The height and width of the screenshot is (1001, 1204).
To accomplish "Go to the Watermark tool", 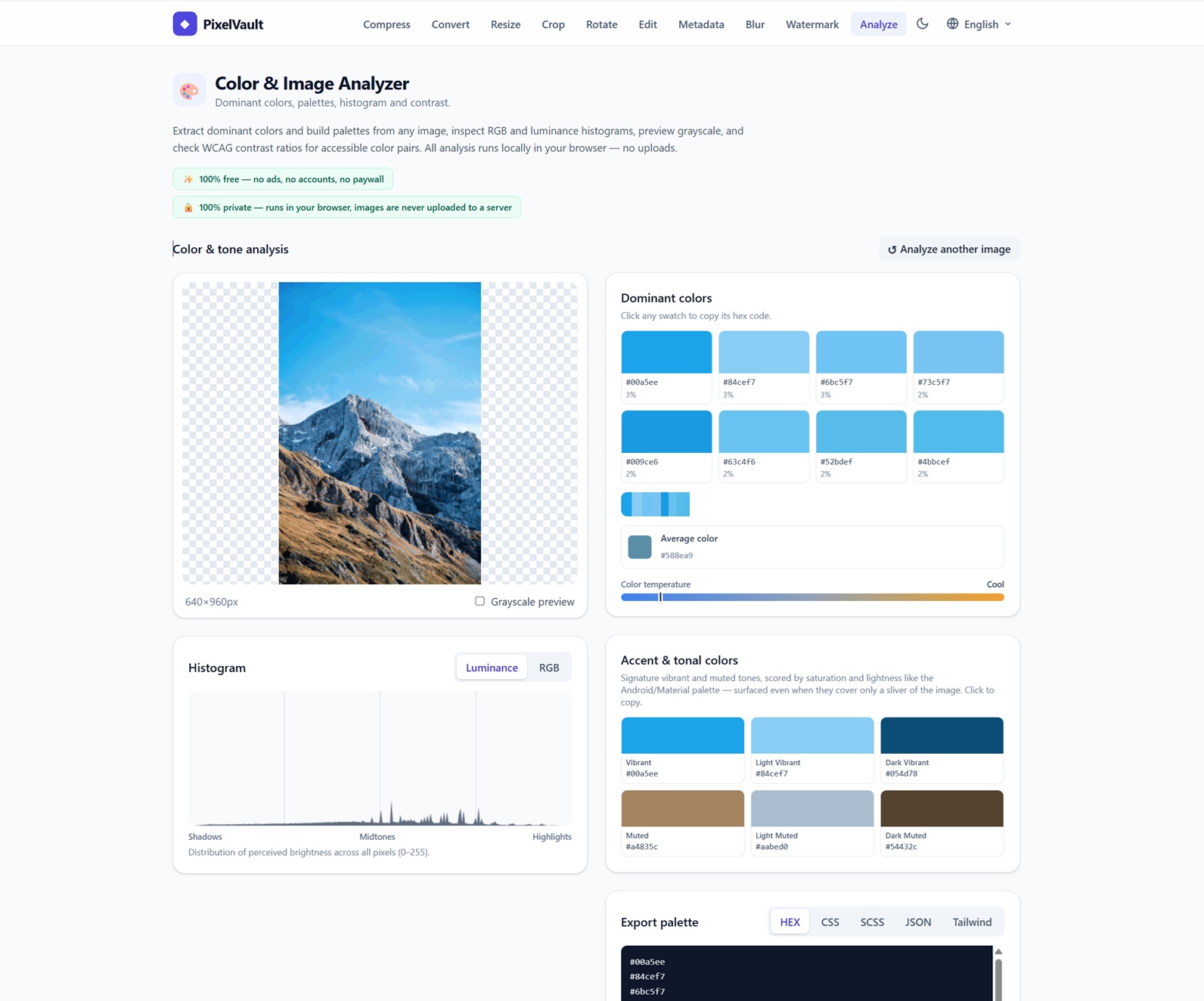I will [812, 24].
